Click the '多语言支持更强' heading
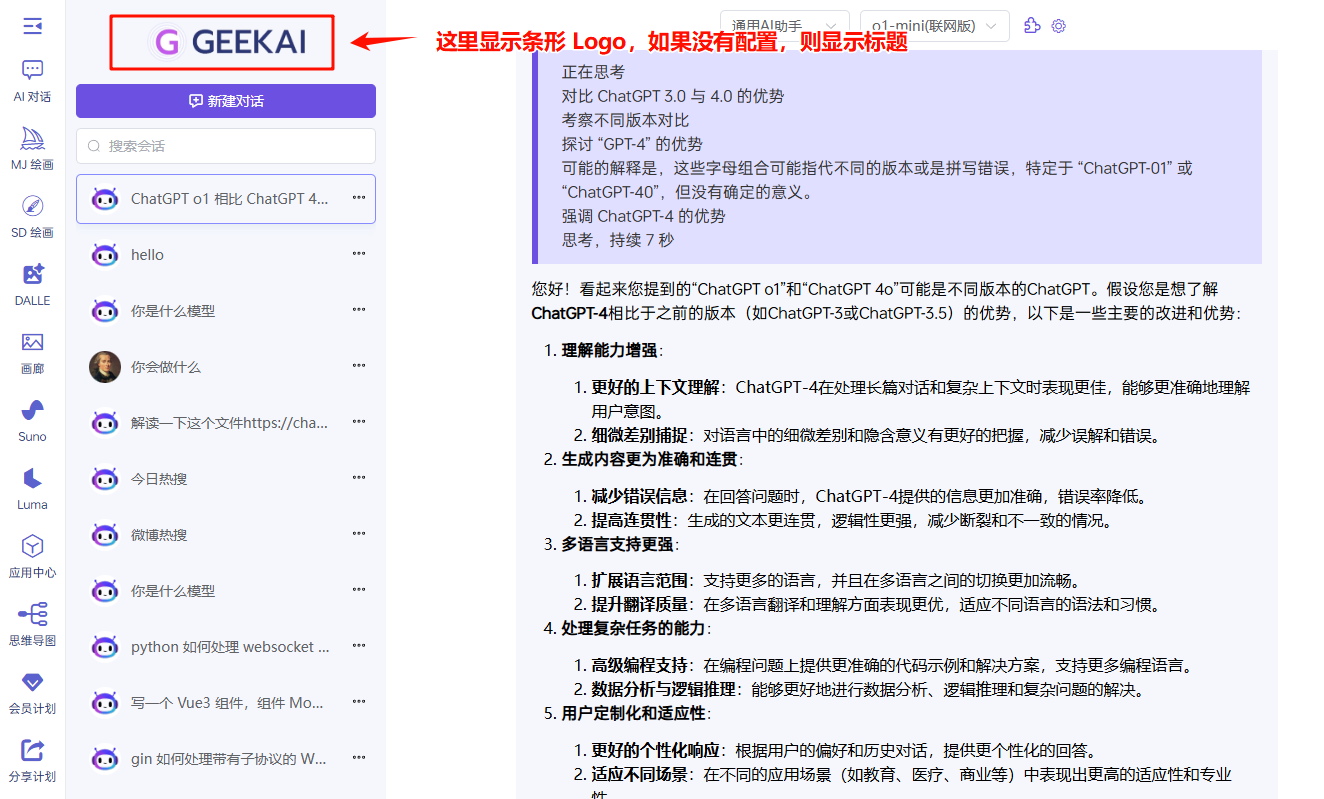 618,544
